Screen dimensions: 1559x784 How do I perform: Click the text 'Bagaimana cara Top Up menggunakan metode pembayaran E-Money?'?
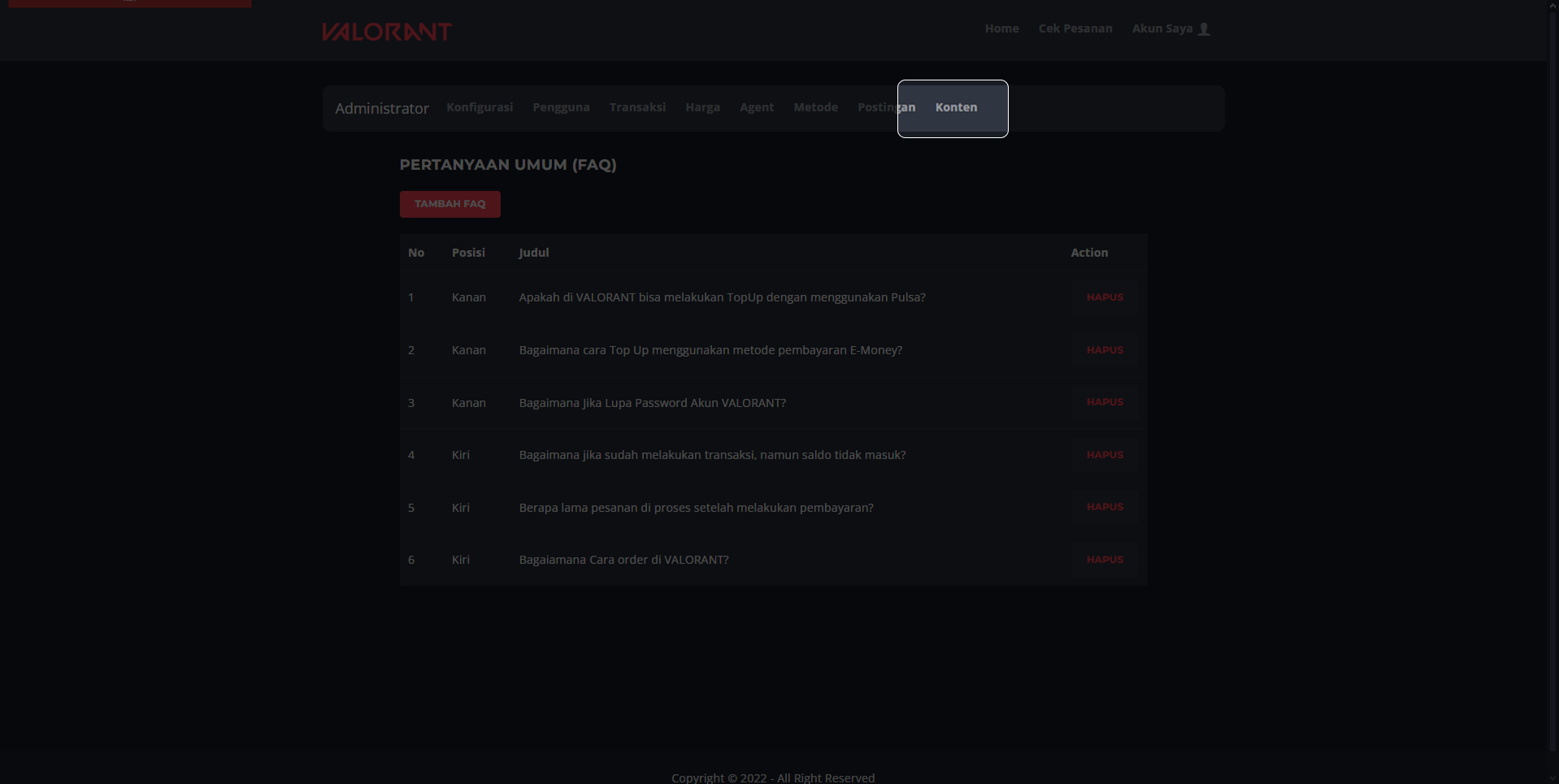pos(710,350)
